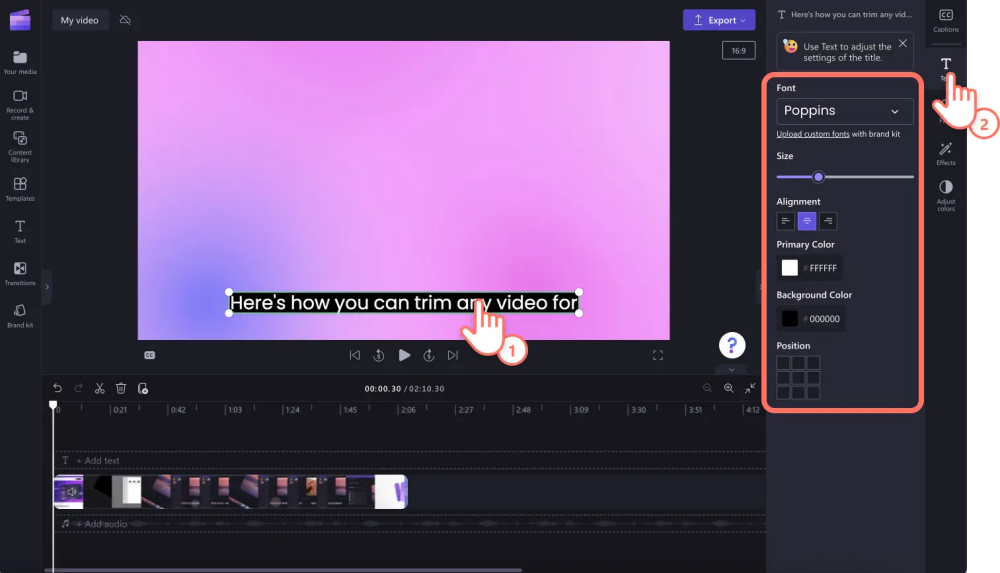The height and width of the screenshot is (573, 1000).
Task: Open Your media panel
Action: point(20,63)
